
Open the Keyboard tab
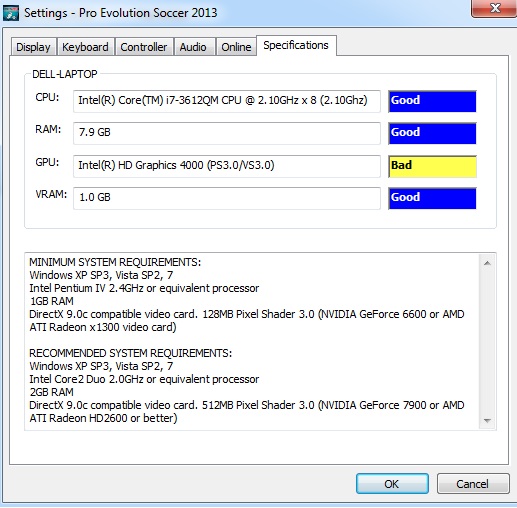click(85, 47)
